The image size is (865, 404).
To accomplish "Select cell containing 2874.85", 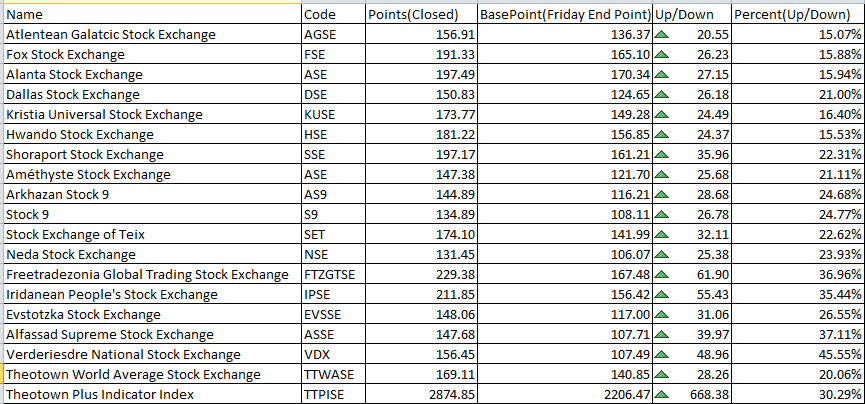I will tap(421, 395).
